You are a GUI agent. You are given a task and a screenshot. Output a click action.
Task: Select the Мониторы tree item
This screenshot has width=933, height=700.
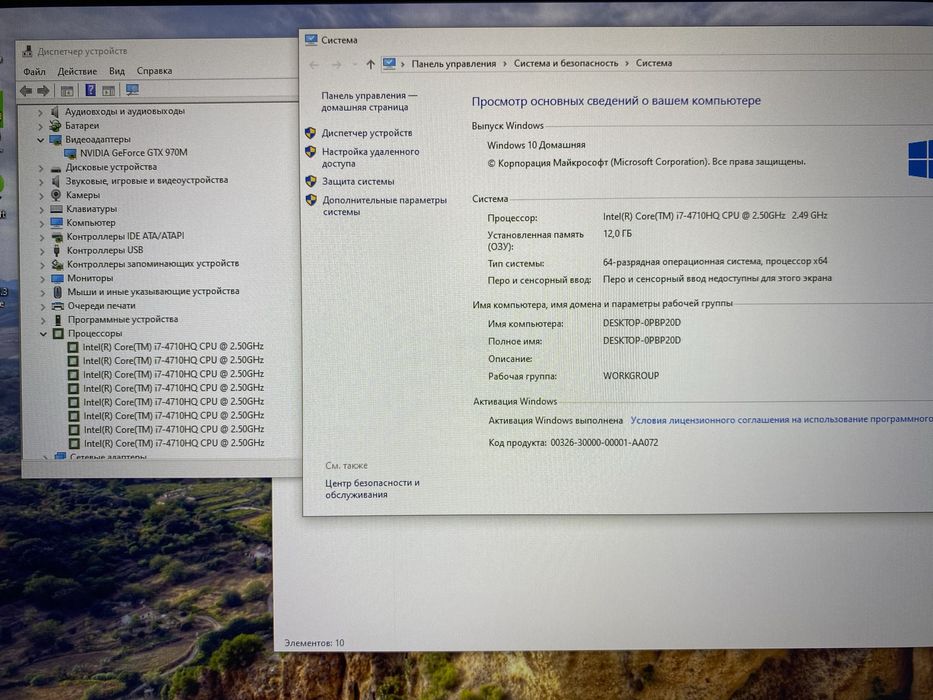(90, 278)
